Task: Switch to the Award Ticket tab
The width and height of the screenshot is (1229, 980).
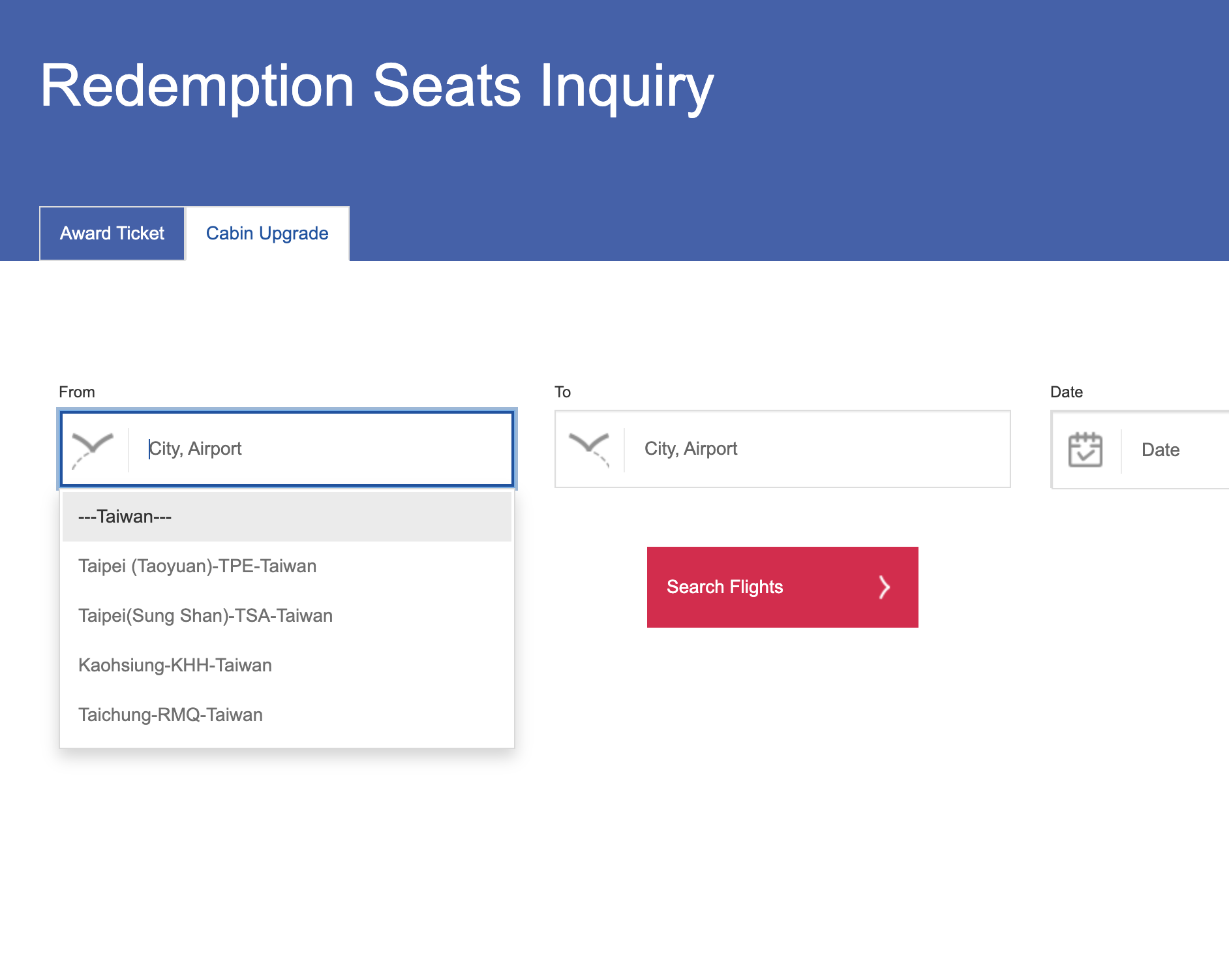Action: 112,234
